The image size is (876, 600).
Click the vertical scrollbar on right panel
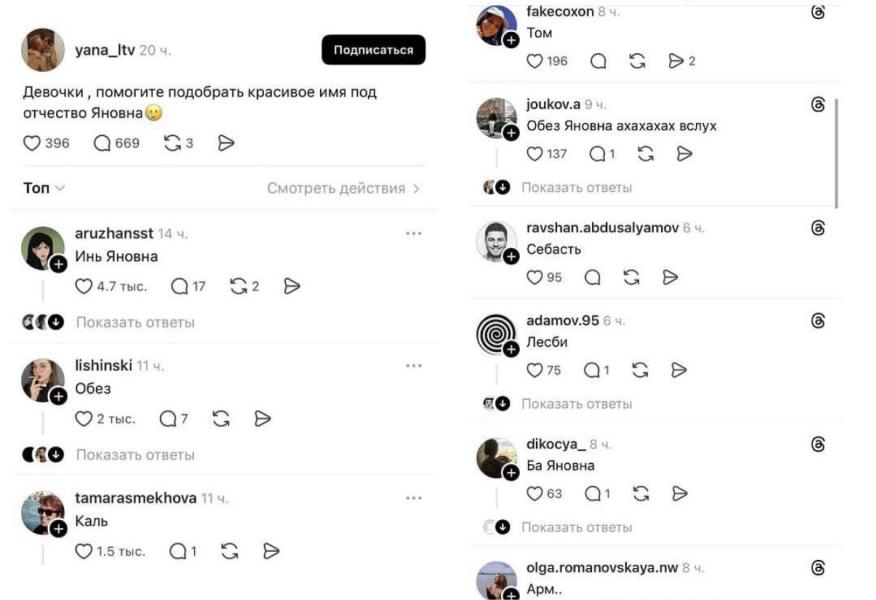(x=836, y=154)
